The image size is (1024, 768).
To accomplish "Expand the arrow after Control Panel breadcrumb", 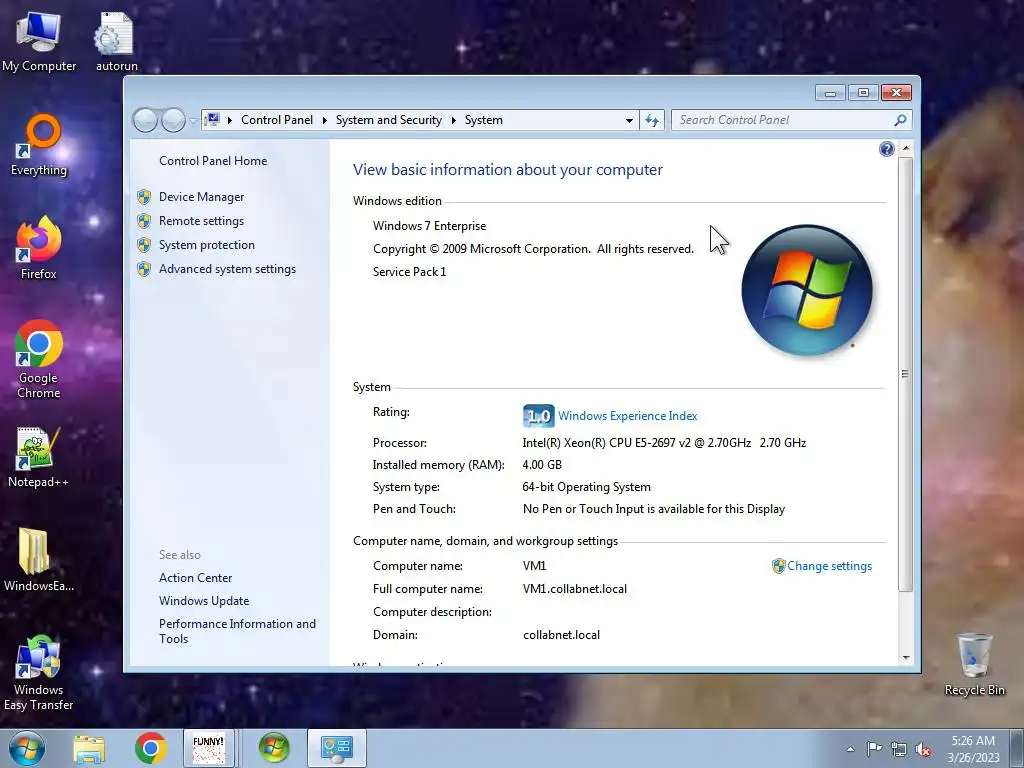I will pyautogui.click(x=325, y=120).
